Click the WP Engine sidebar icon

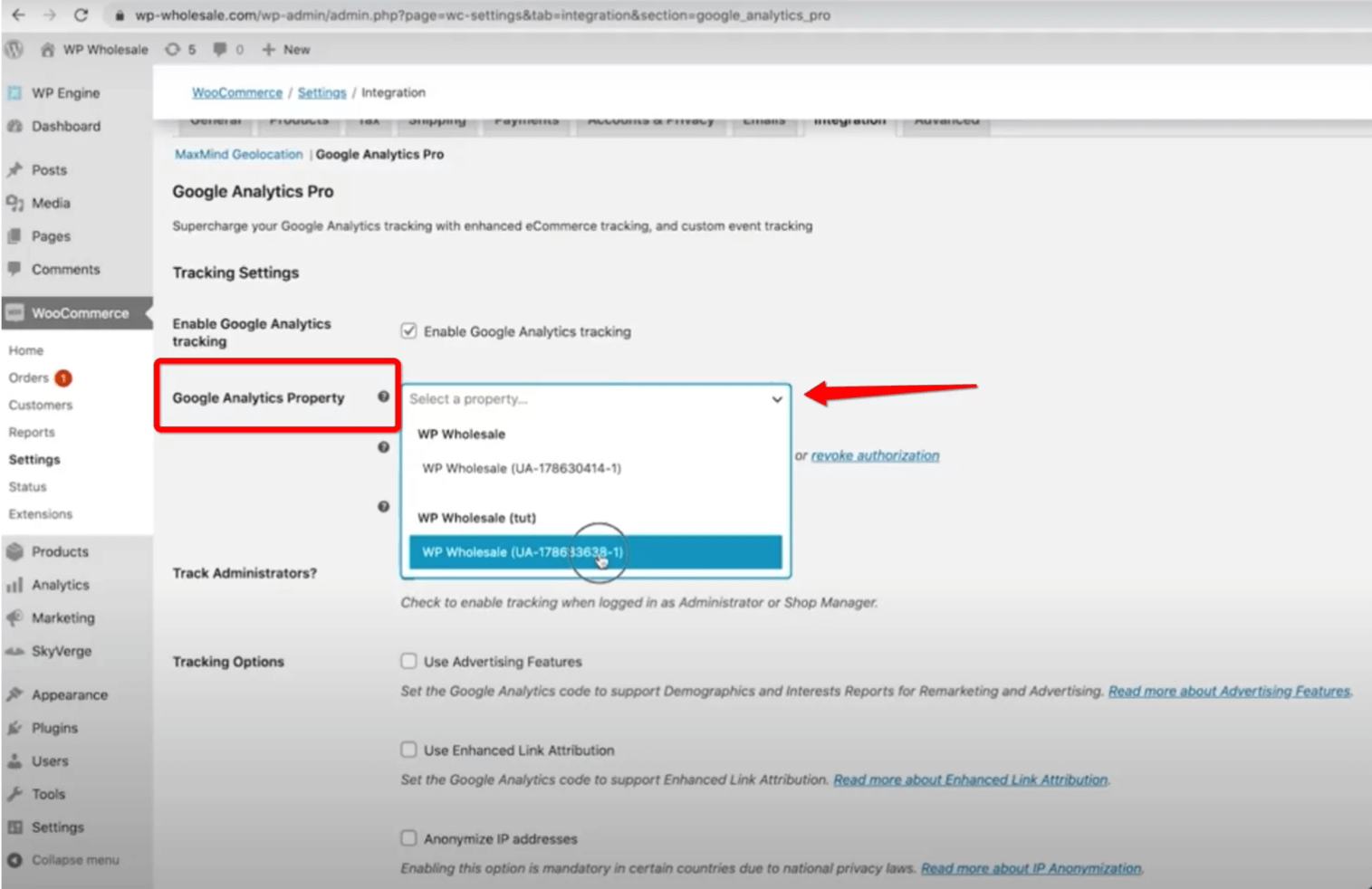[x=14, y=92]
